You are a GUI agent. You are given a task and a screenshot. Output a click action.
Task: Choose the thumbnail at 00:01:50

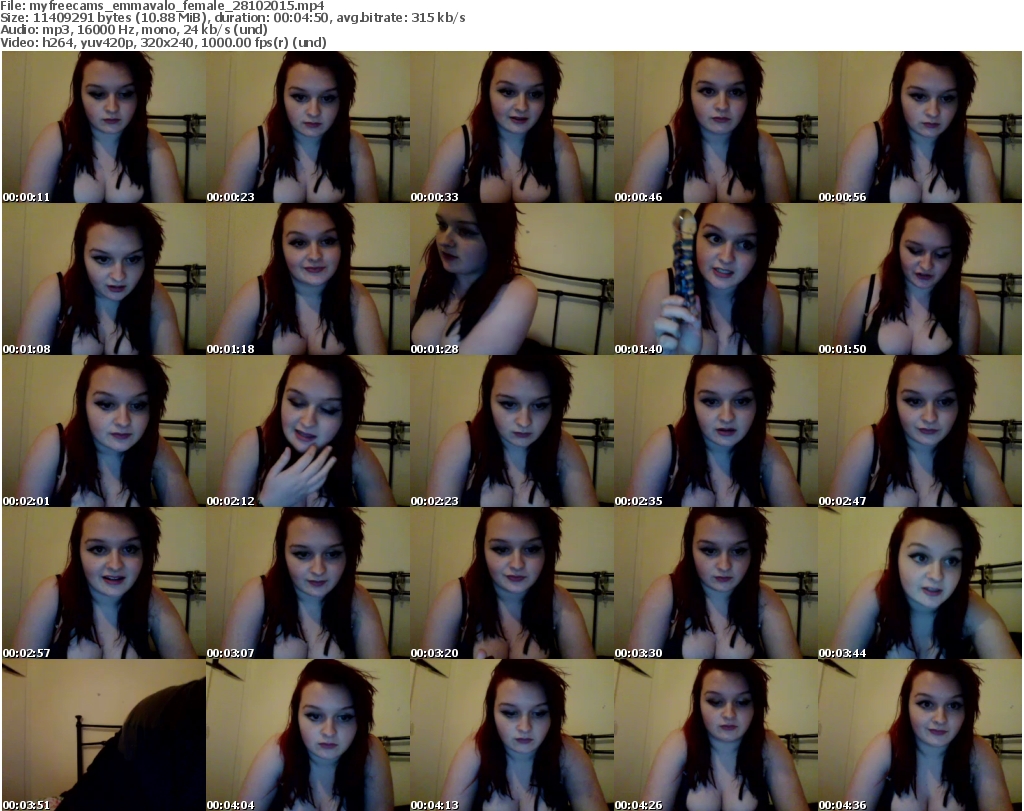coord(920,279)
